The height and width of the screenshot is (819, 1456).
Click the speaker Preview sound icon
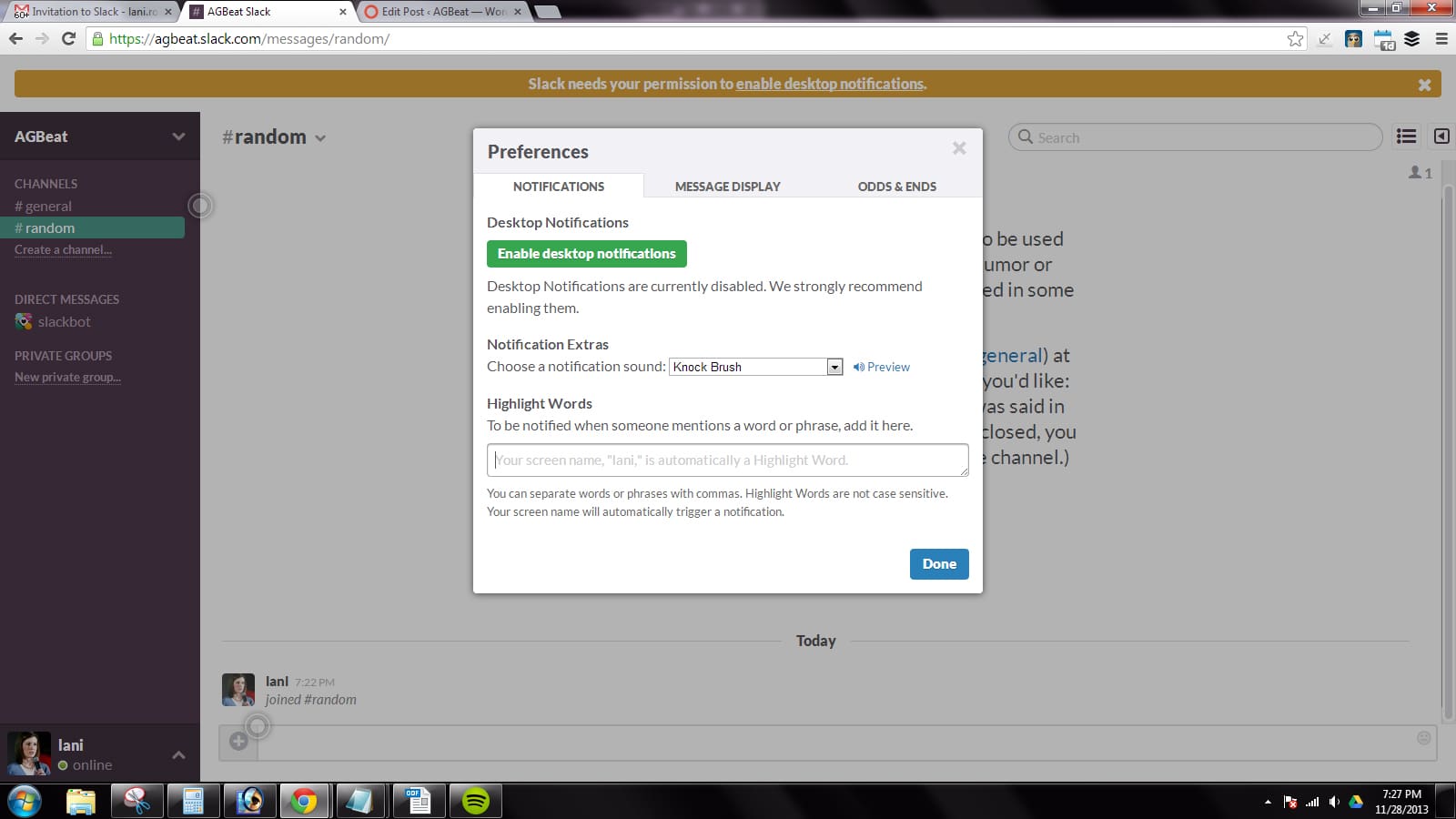pyautogui.click(x=859, y=367)
